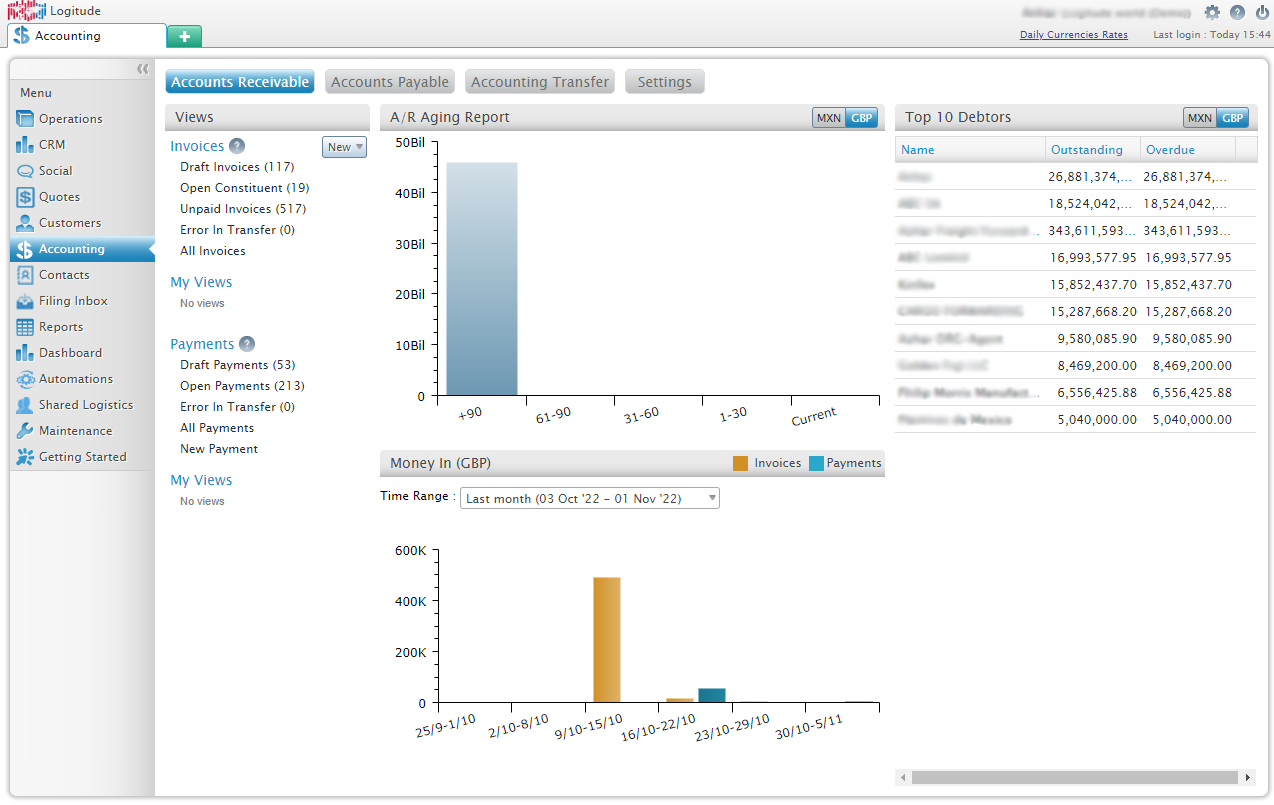Click the power logout icon
This screenshot has height=805, width=1274.
click(x=1262, y=12)
